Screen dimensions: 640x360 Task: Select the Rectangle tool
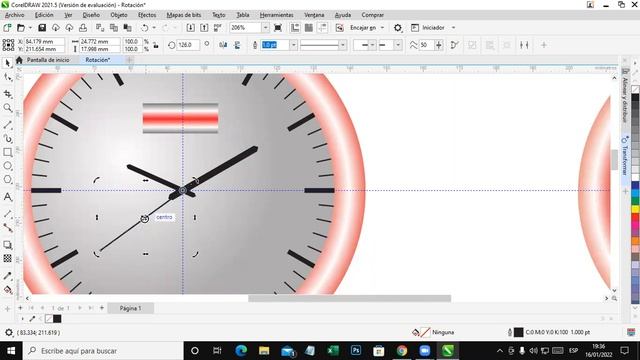click(x=7, y=152)
